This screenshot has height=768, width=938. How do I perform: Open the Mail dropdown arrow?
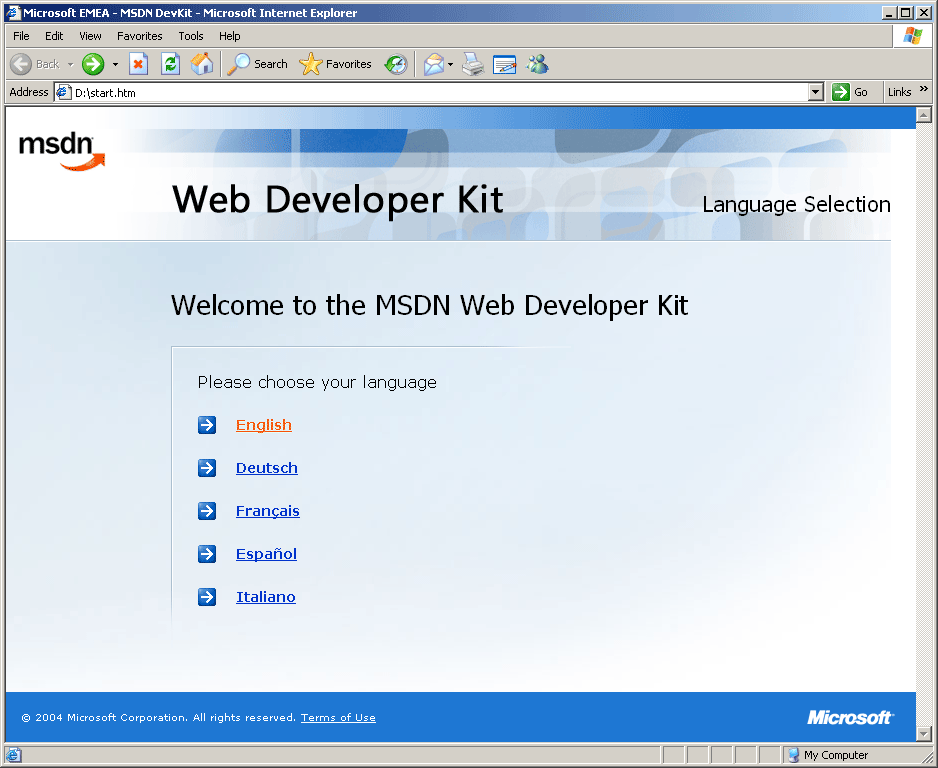click(x=450, y=64)
